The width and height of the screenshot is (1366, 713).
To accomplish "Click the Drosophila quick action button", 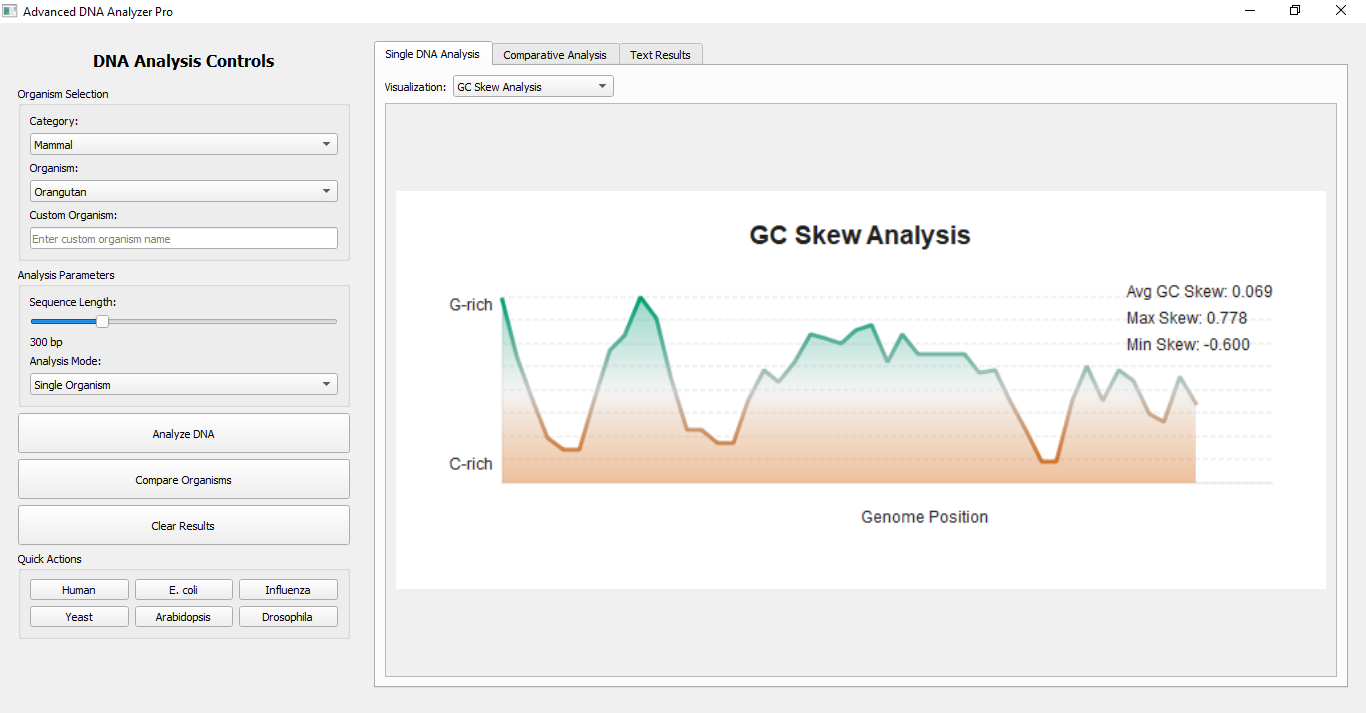I will point(288,617).
